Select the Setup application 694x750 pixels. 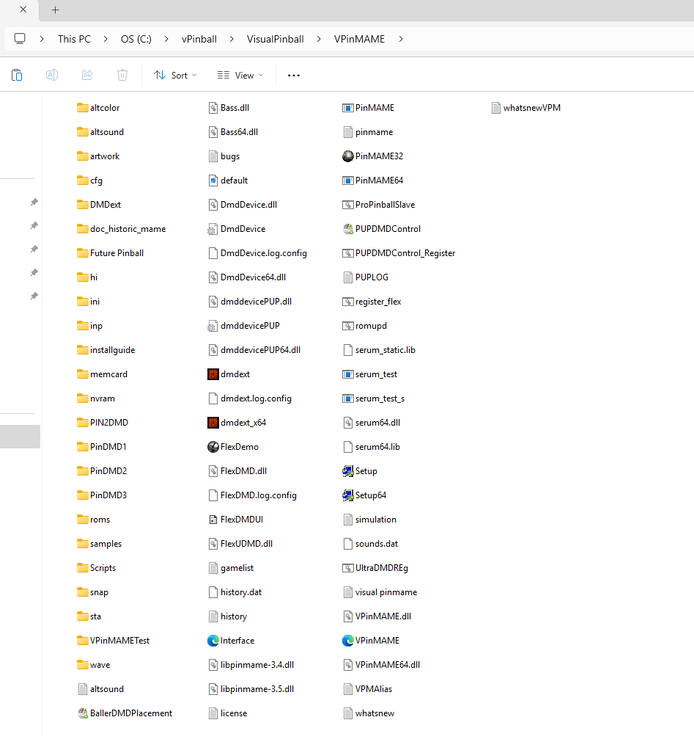point(360,471)
